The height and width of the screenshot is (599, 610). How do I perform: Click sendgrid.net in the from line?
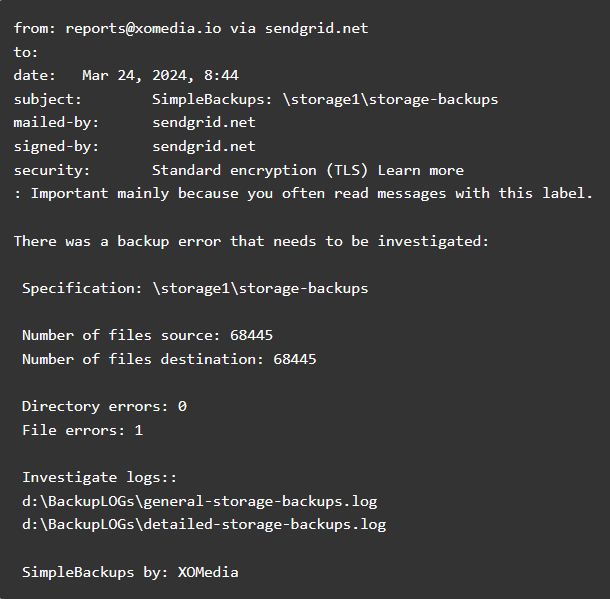tap(316, 28)
